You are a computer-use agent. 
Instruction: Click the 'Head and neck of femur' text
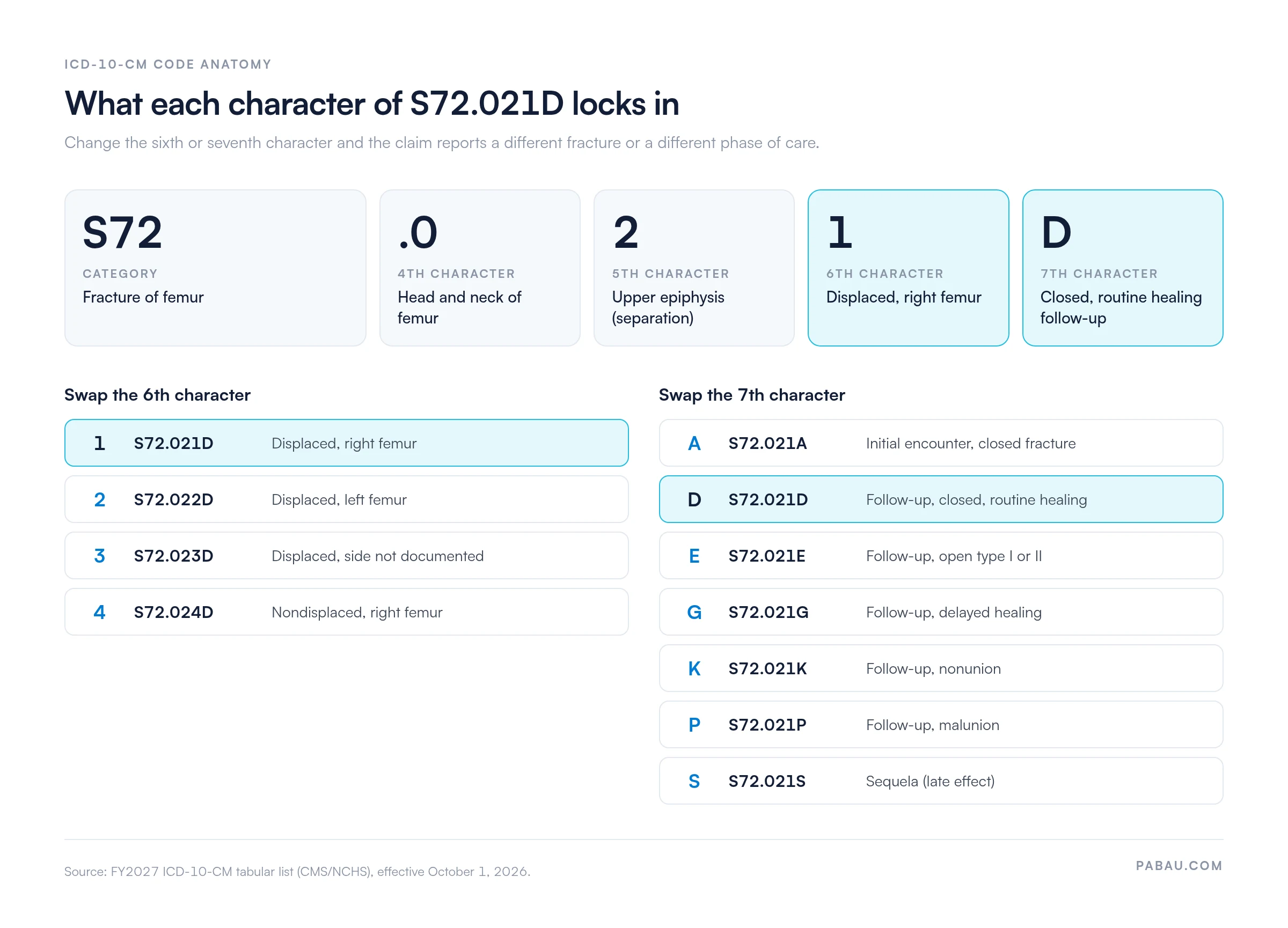point(459,307)
